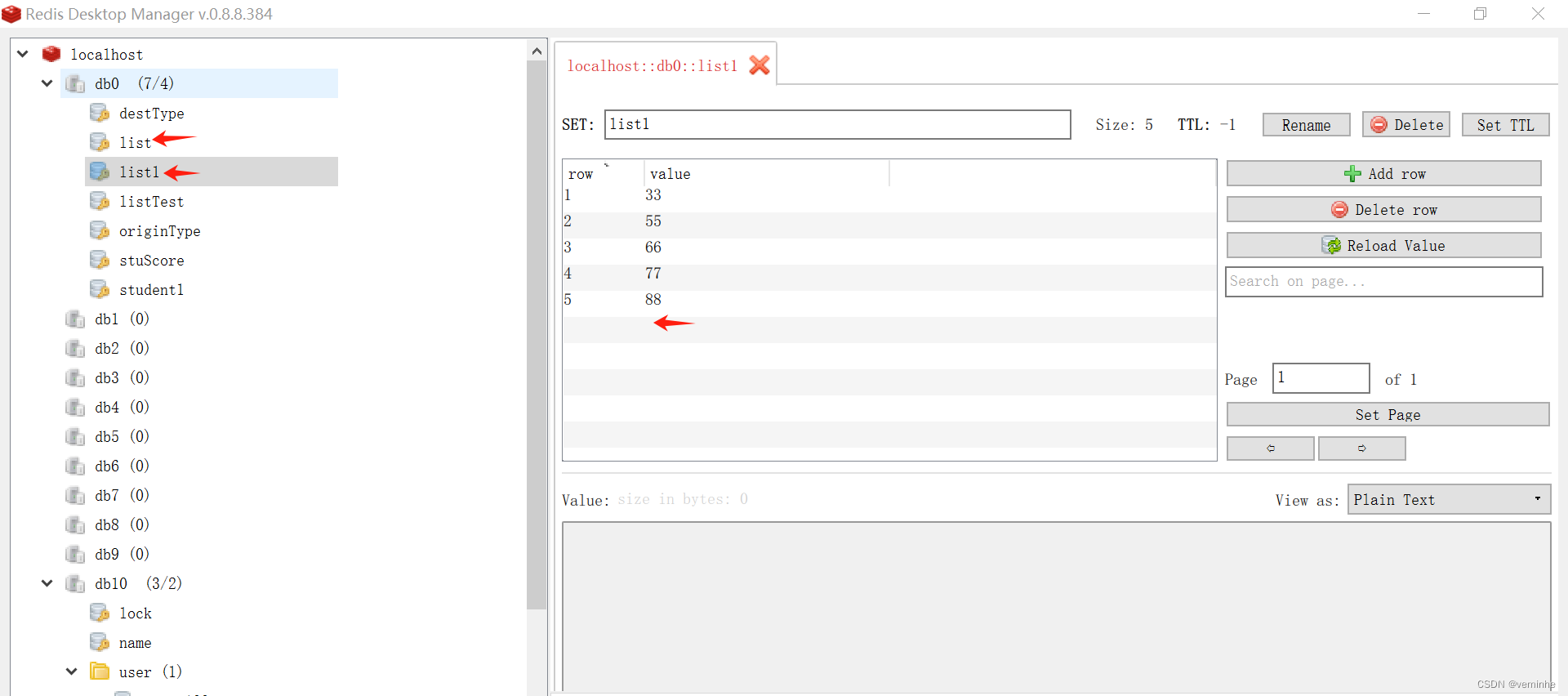Click the Reload Value button
Screen dimensions: 1568x696
1383,245
